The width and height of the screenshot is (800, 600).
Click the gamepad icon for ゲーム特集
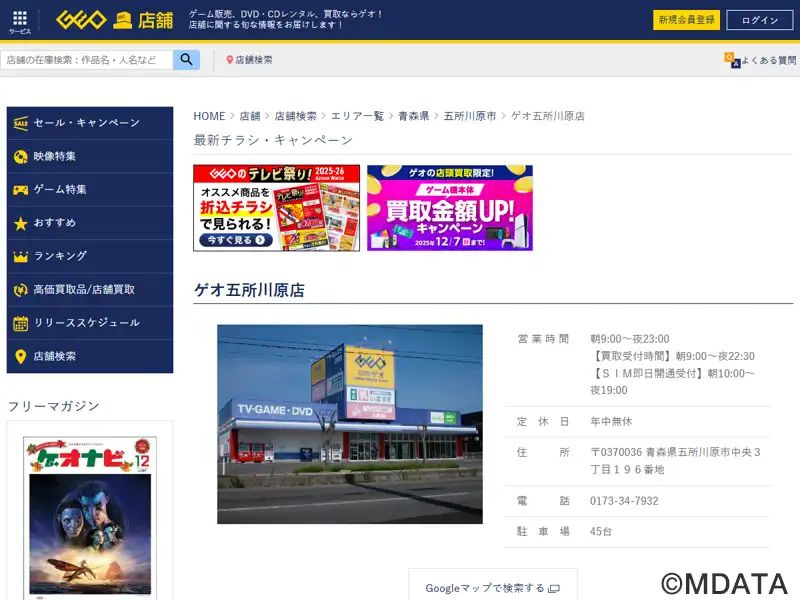[x=21, y=190]
